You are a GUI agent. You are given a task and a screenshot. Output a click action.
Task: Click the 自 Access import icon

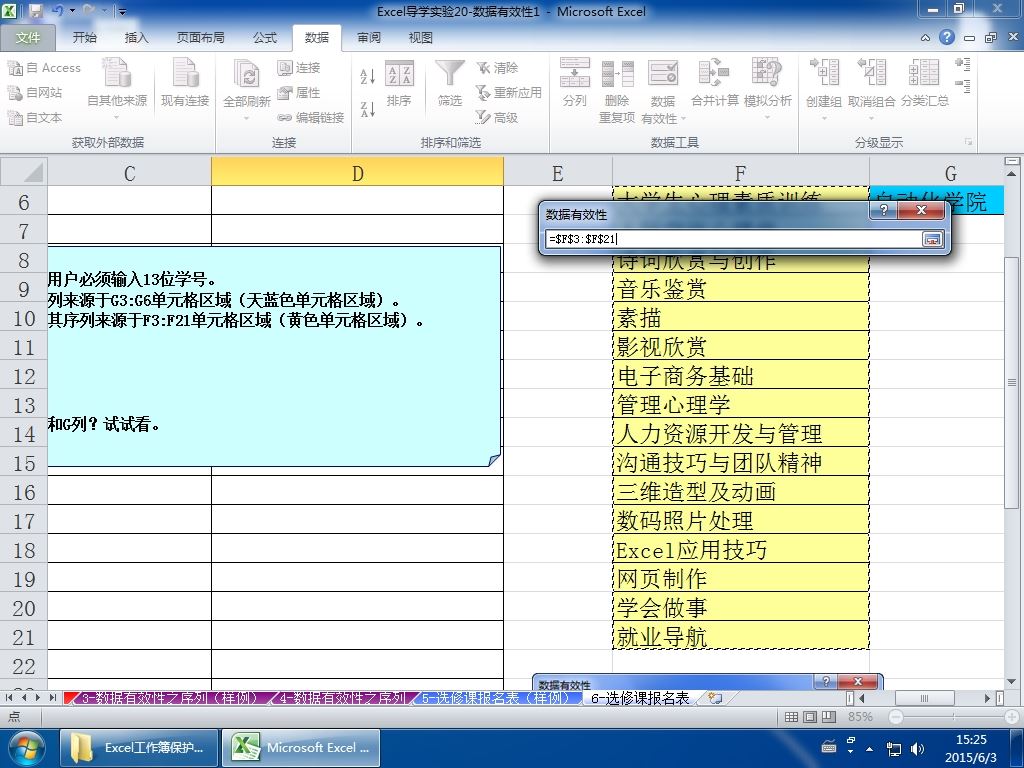(14, 68)
